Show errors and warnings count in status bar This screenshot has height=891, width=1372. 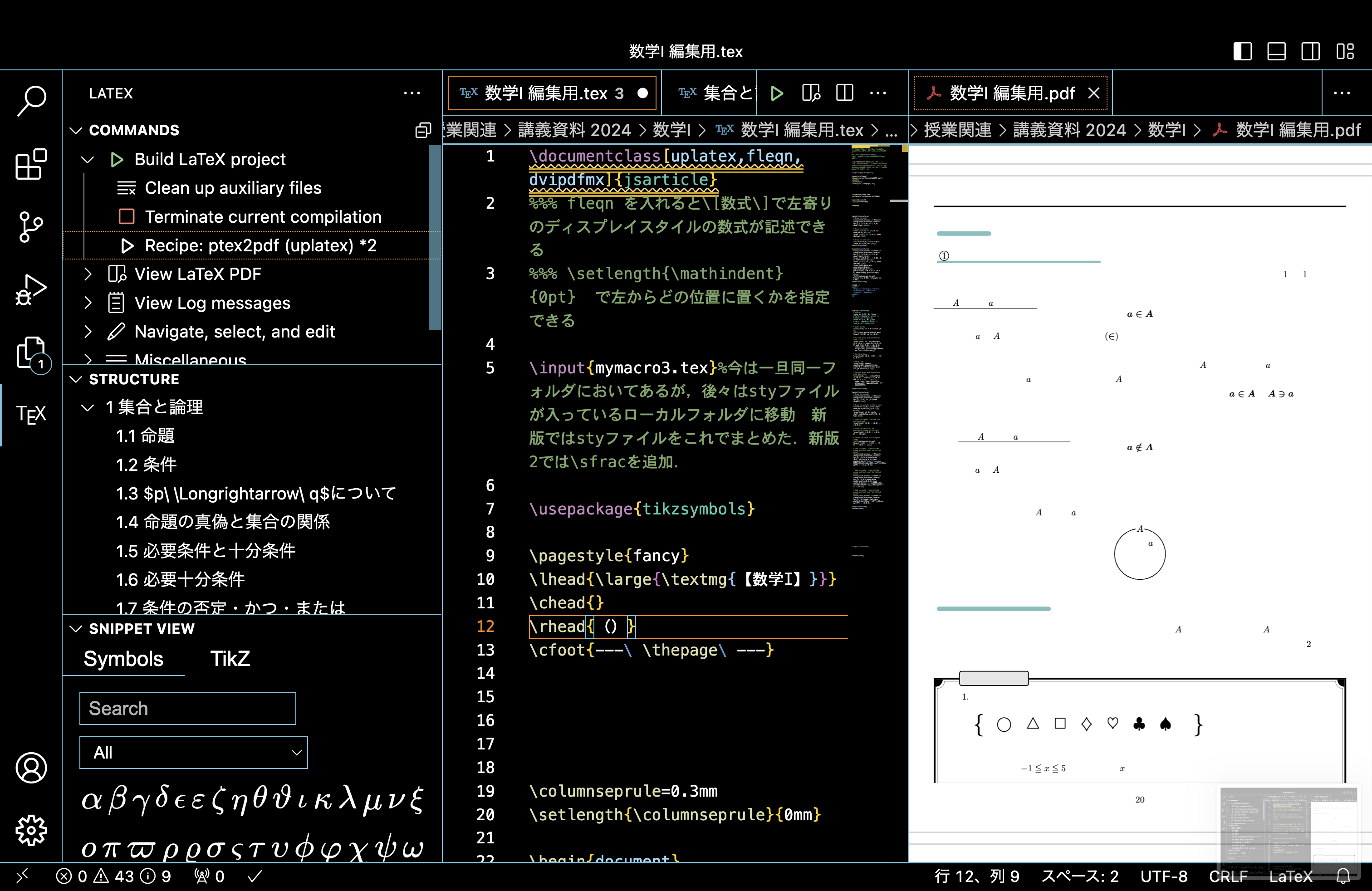[113, 876]
